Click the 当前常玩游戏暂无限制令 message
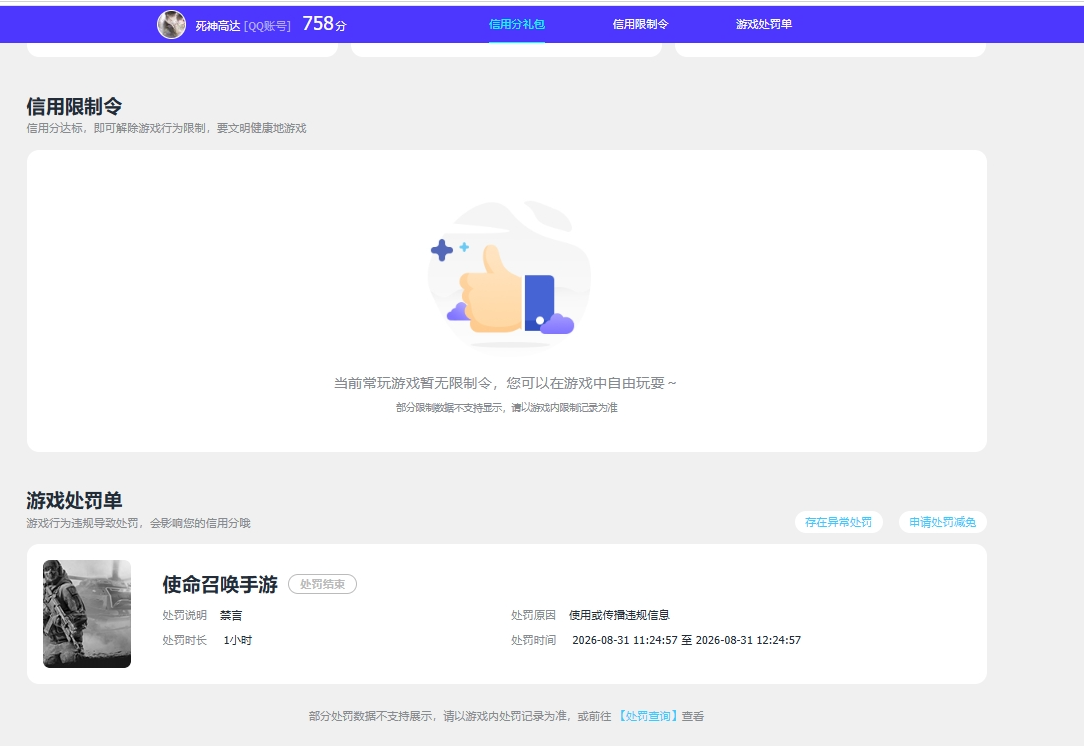This screenshot has height=746, width=1084. coord(505,383)
